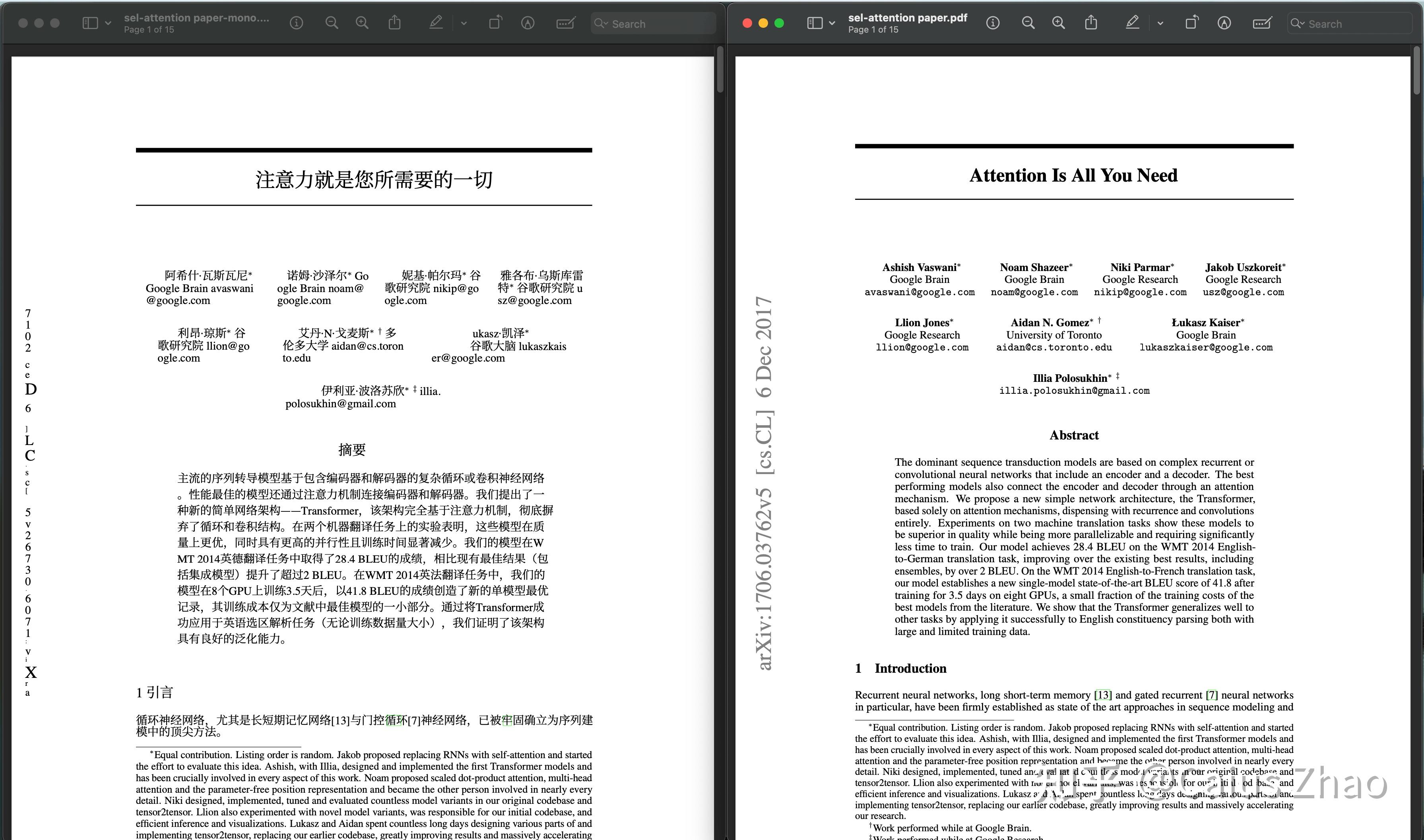Share sel-attention paper.pdf via the share icon
The image size is (1424, 840).
pyautogui.click(x=1091, y=23)
